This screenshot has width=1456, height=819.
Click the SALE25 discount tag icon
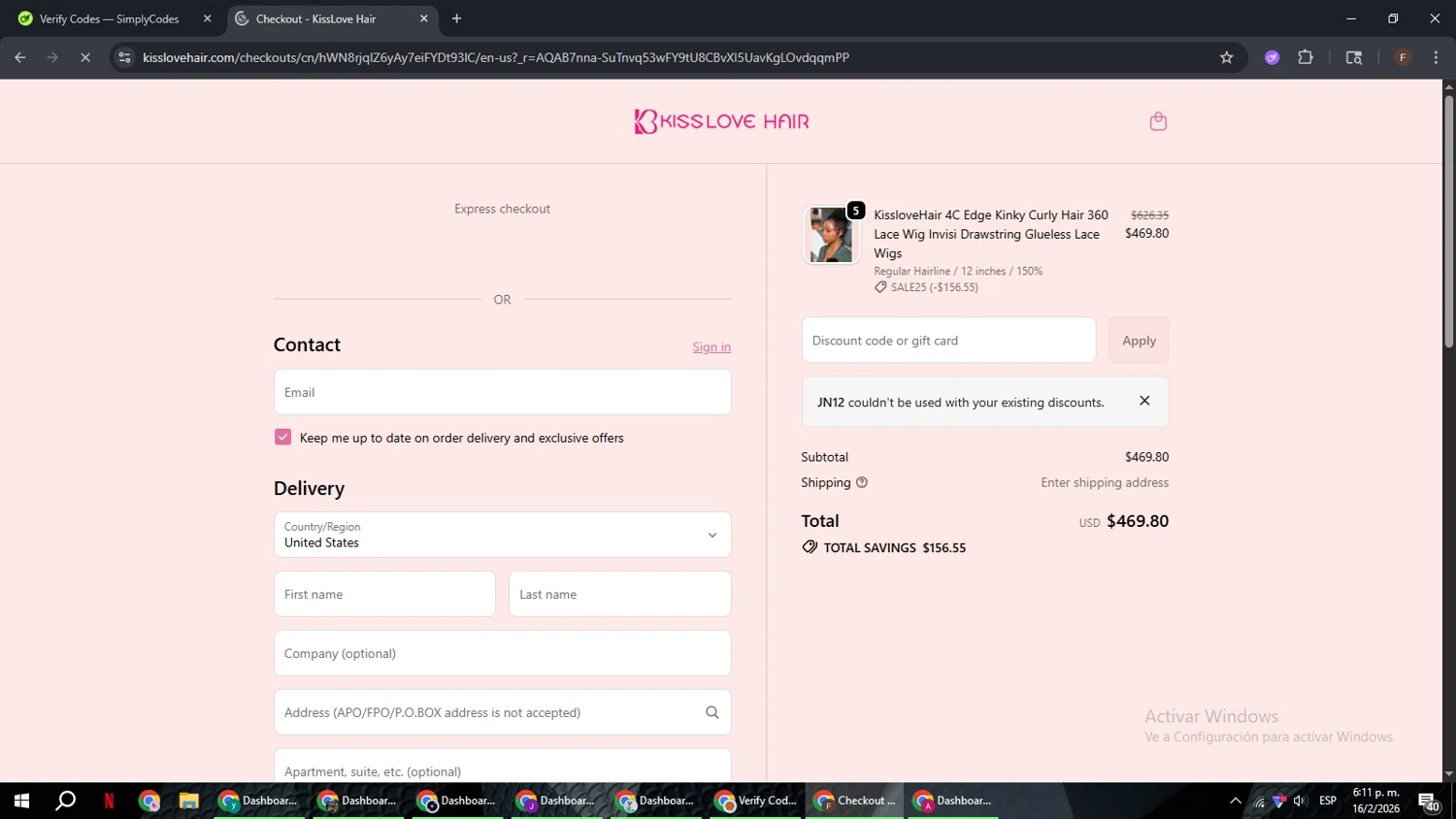pos(880,287)
